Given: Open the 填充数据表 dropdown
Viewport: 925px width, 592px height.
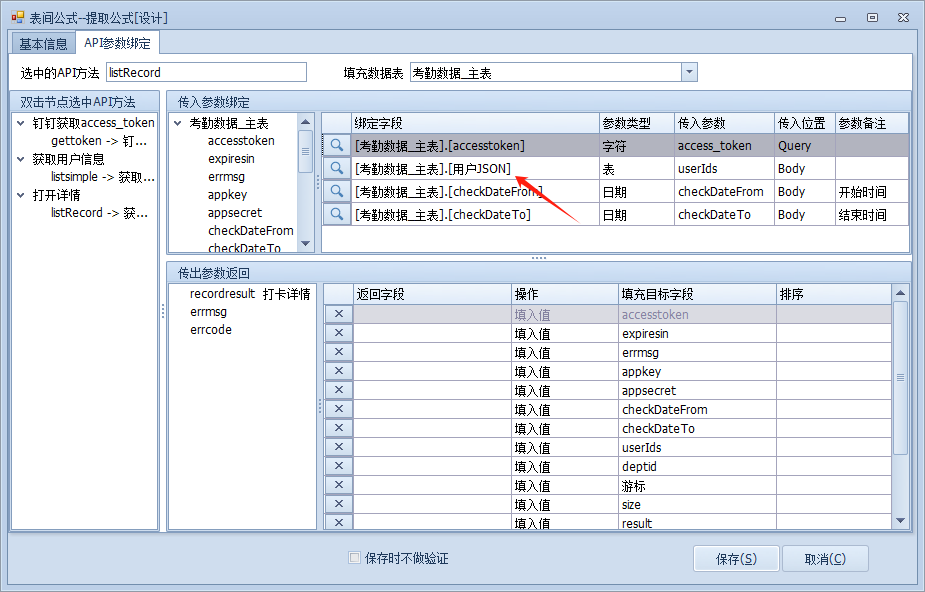Looking at the screenshot, I should [x=689, y=73].
